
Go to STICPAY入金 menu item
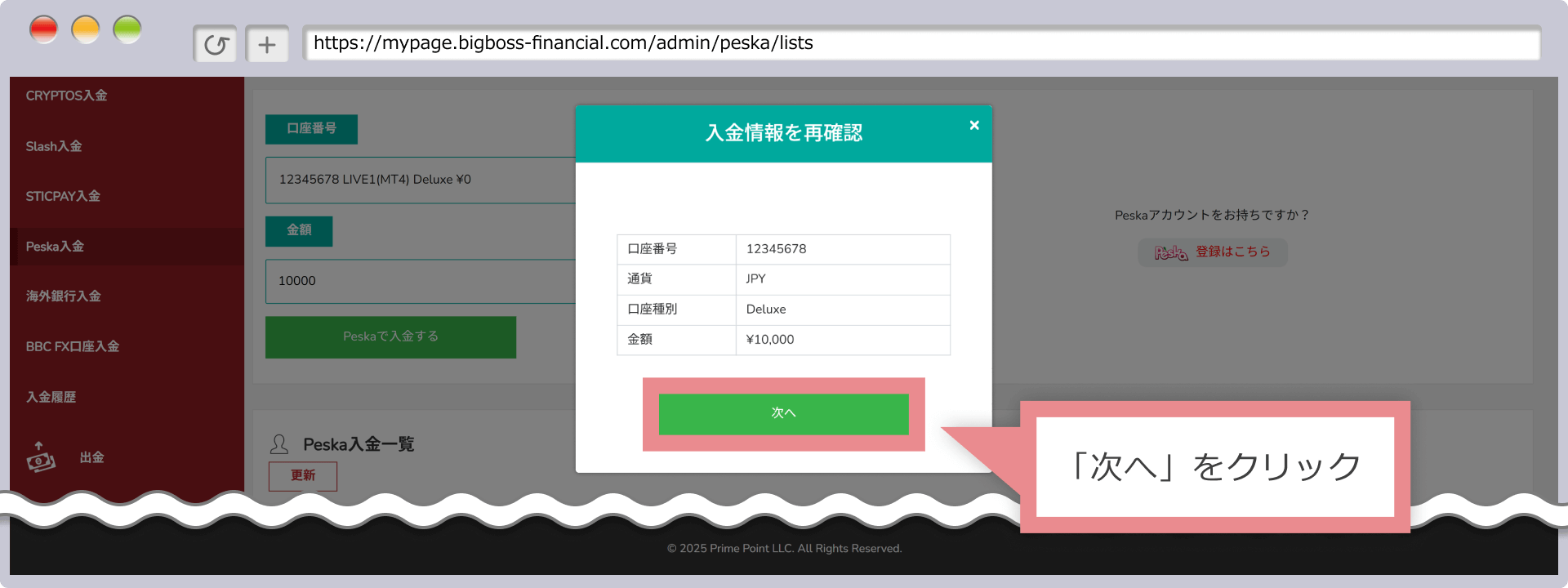pos(63,196)
